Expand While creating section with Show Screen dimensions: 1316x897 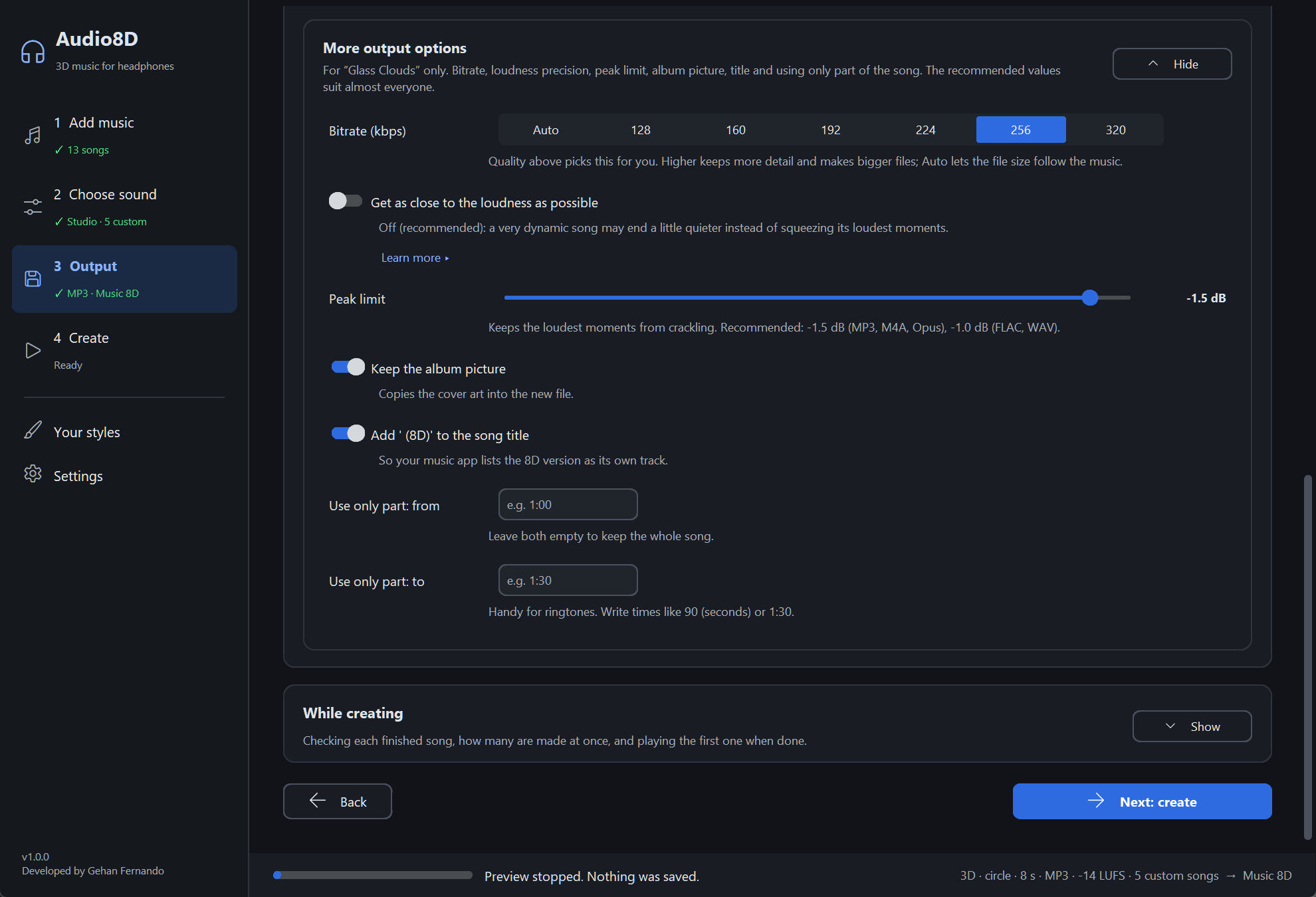click(1192, 726)
